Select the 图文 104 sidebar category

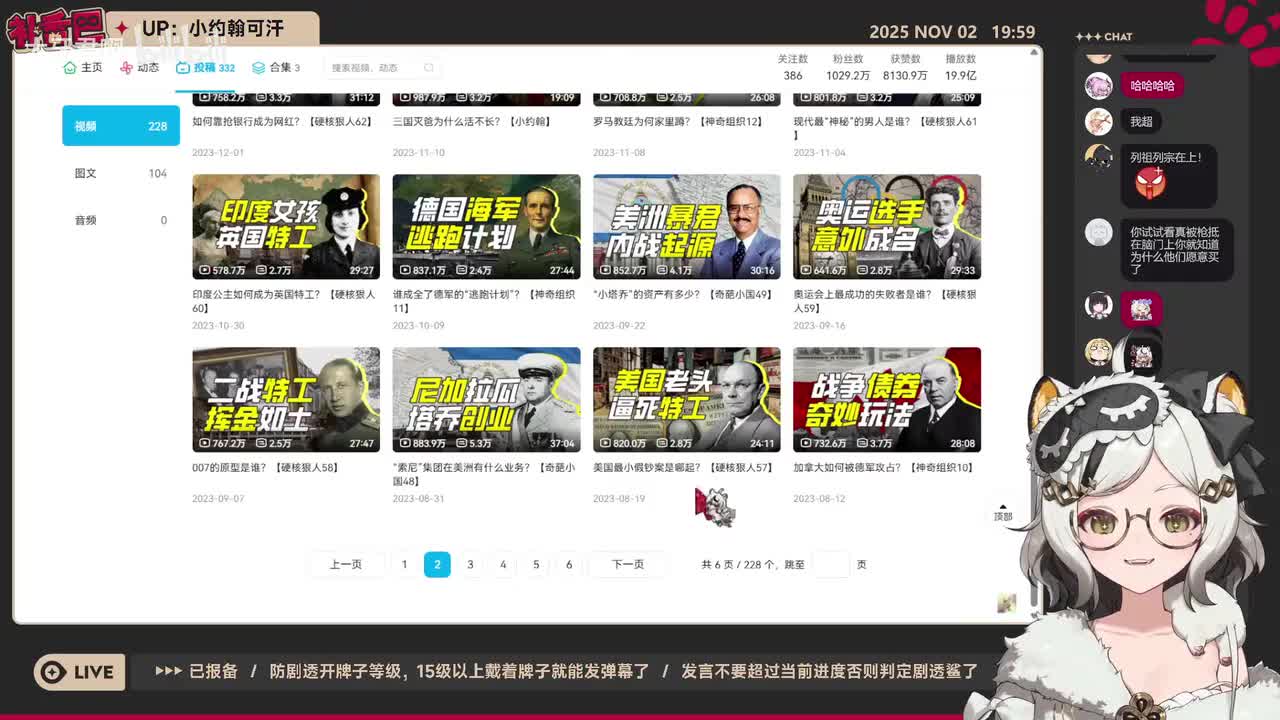[121, 173]
